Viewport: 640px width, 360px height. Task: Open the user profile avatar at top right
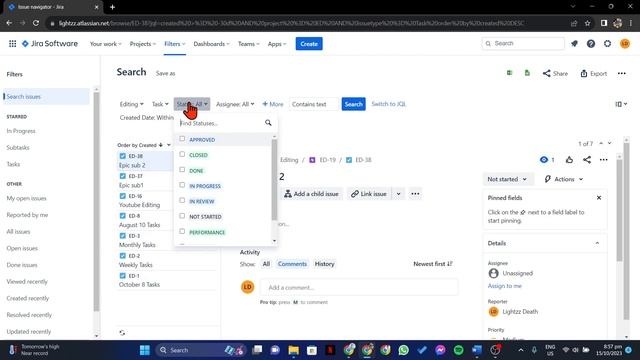click(x=624, y=44)
